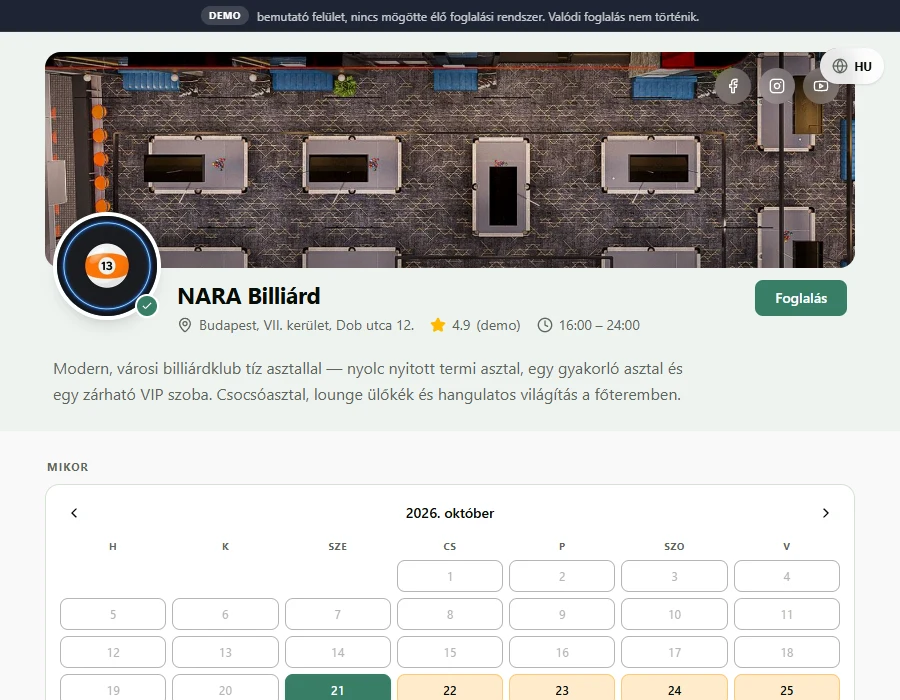Click the "SZE" weekday column header
Screen dimensions: 900x700
point(338,546)
